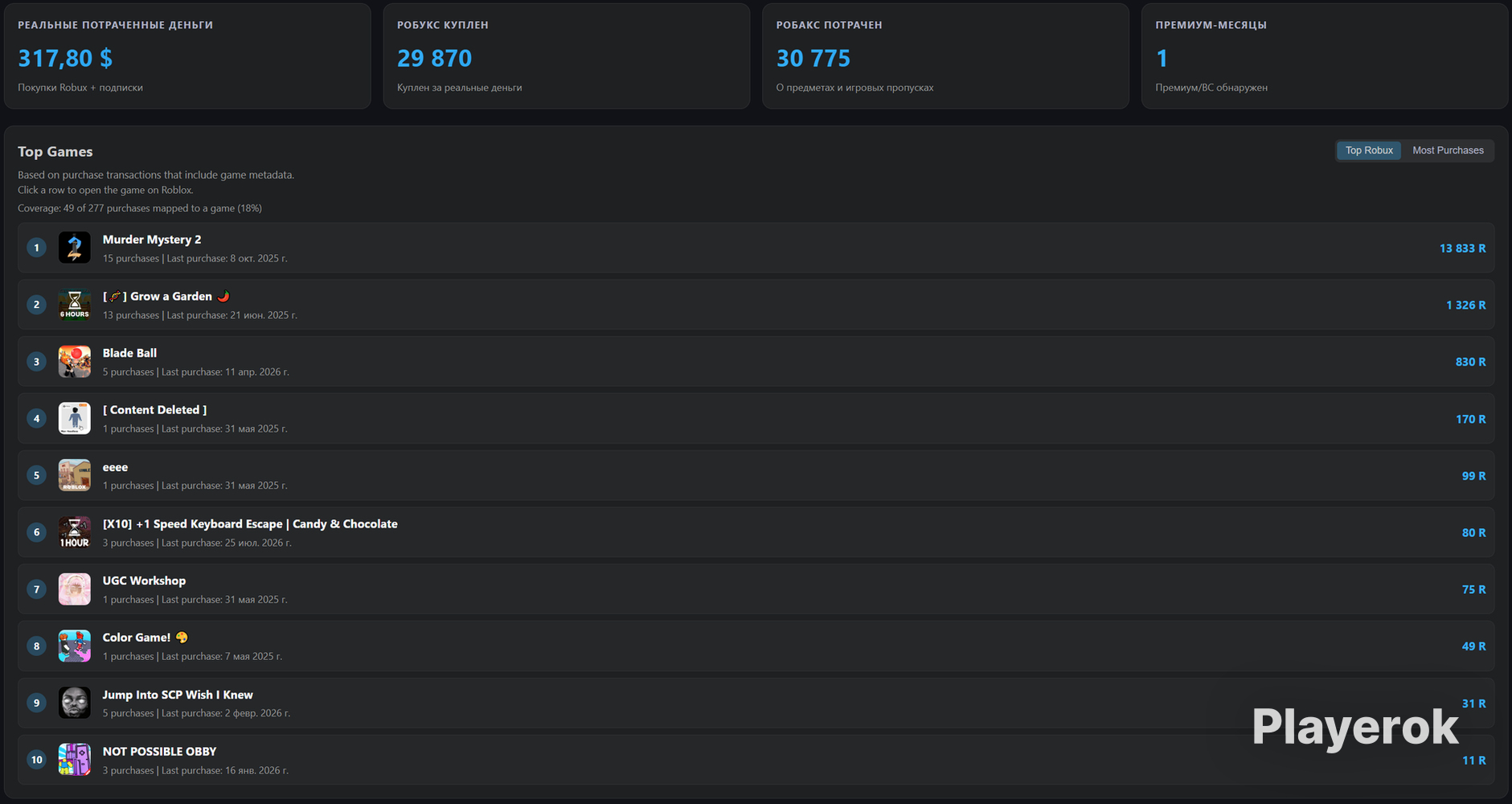Screen dimensions: 1512x804
Task: Open the eeee game title
Action: click(115, 467)
